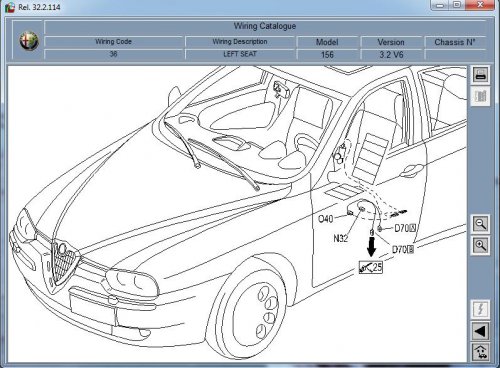500x368 pixels.
Task: Click the boxed 25 connector reference symbol
Action: (x=371, y=267)
